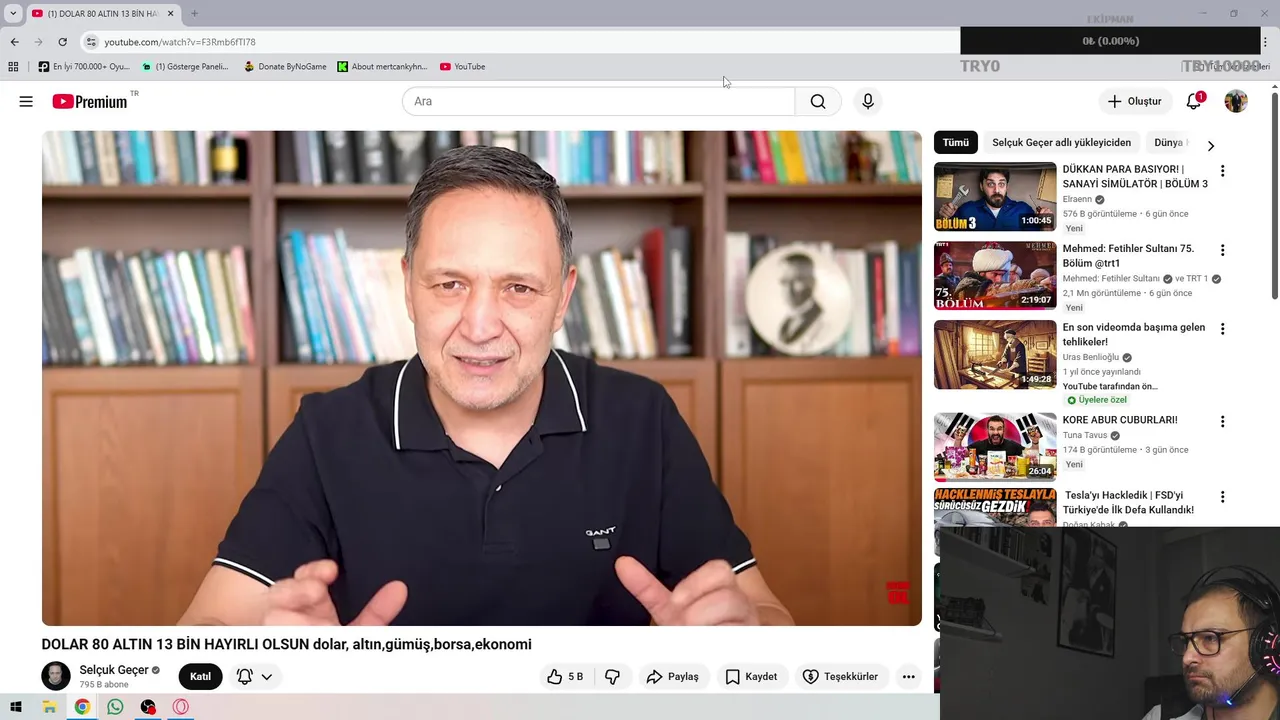Share the video via Paylaş
Screen dimensions: 1280x720
672,677
